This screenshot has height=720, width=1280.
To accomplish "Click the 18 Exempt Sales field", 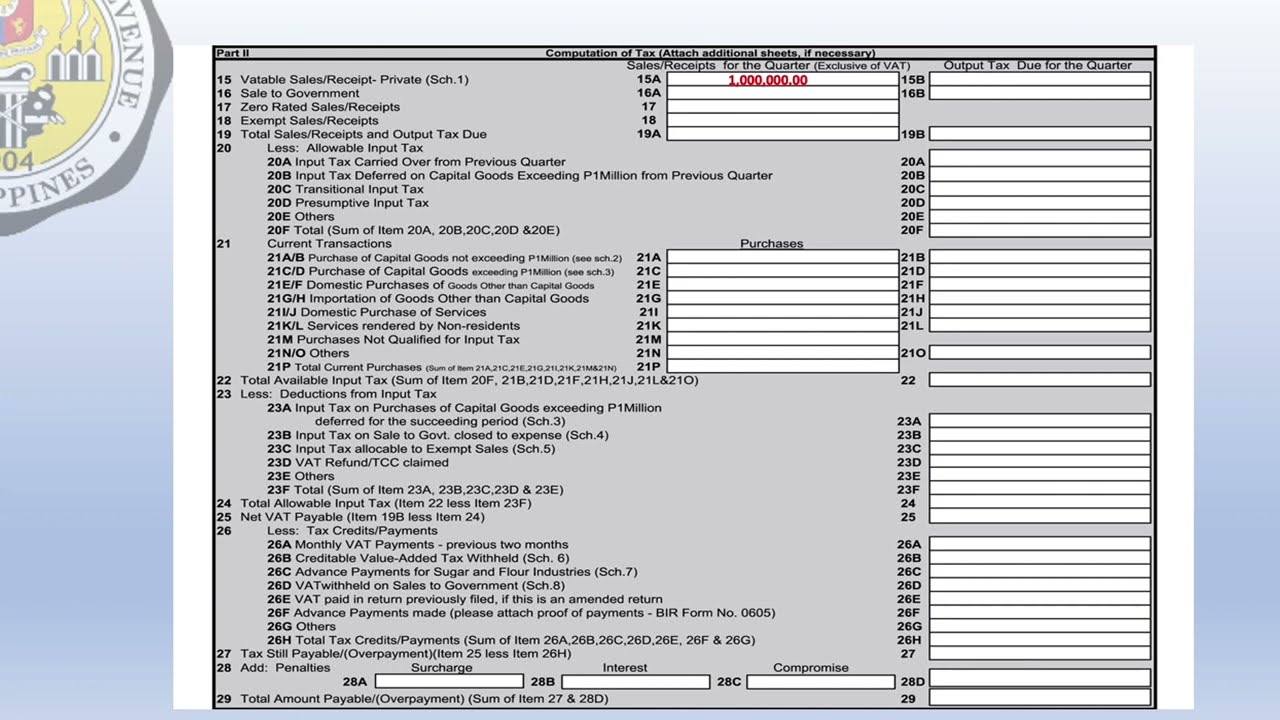I will 783,120.
